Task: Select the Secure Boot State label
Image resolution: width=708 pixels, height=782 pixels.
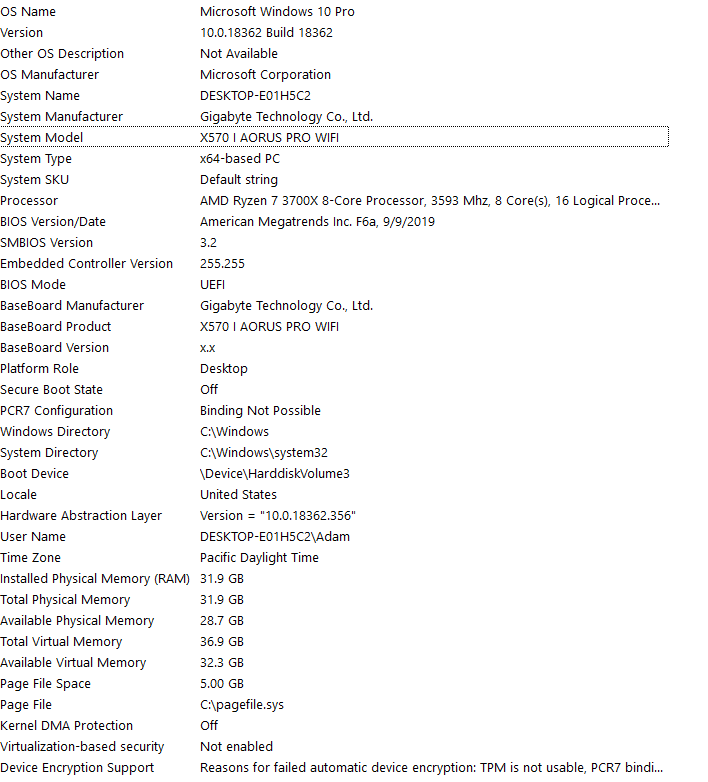Action: [x=51, y=389]
